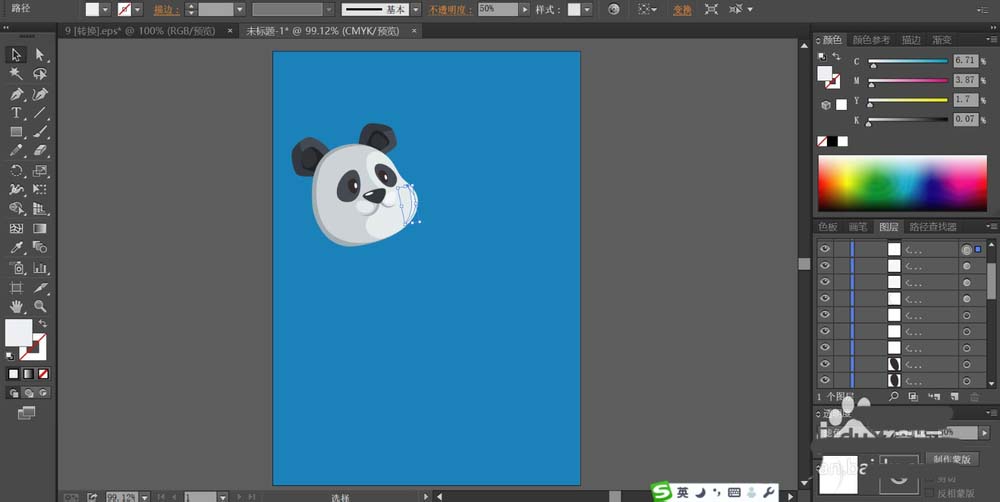Viewport: 1000px width, 502px height.
Task: Switch to the 颜色参考 tab
Action: click(871, 40)
